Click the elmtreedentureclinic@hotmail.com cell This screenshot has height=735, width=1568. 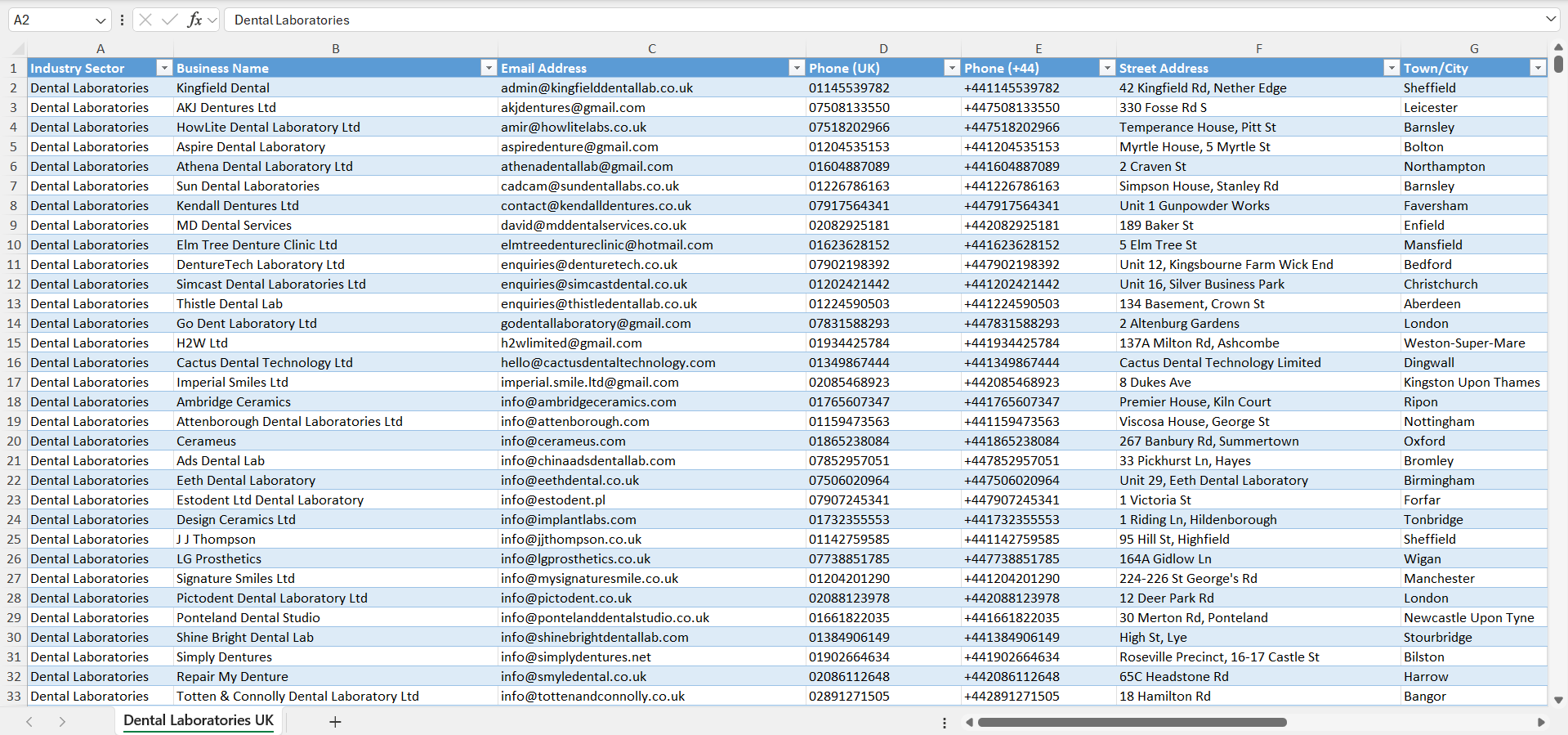point(652,244)
